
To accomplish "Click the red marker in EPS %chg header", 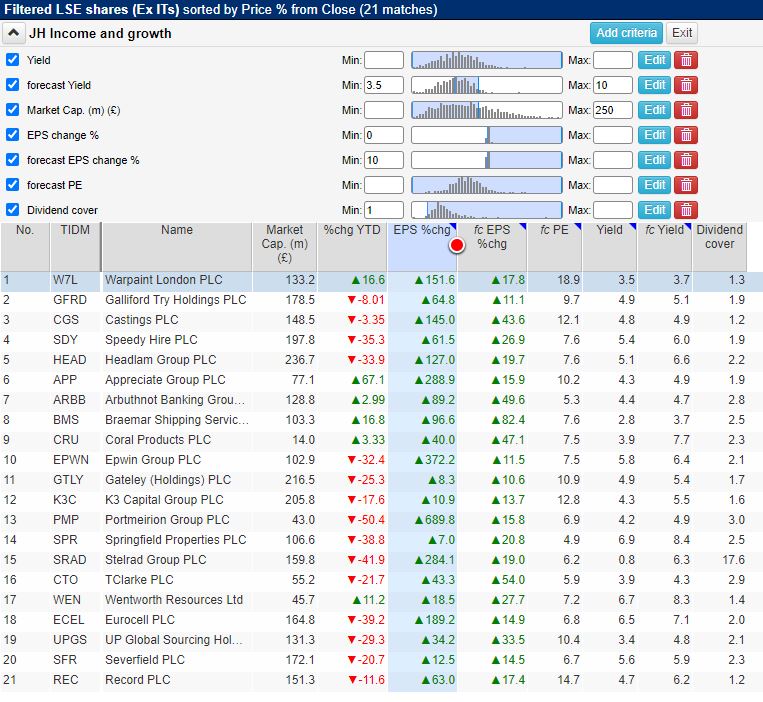I will 457,245.
